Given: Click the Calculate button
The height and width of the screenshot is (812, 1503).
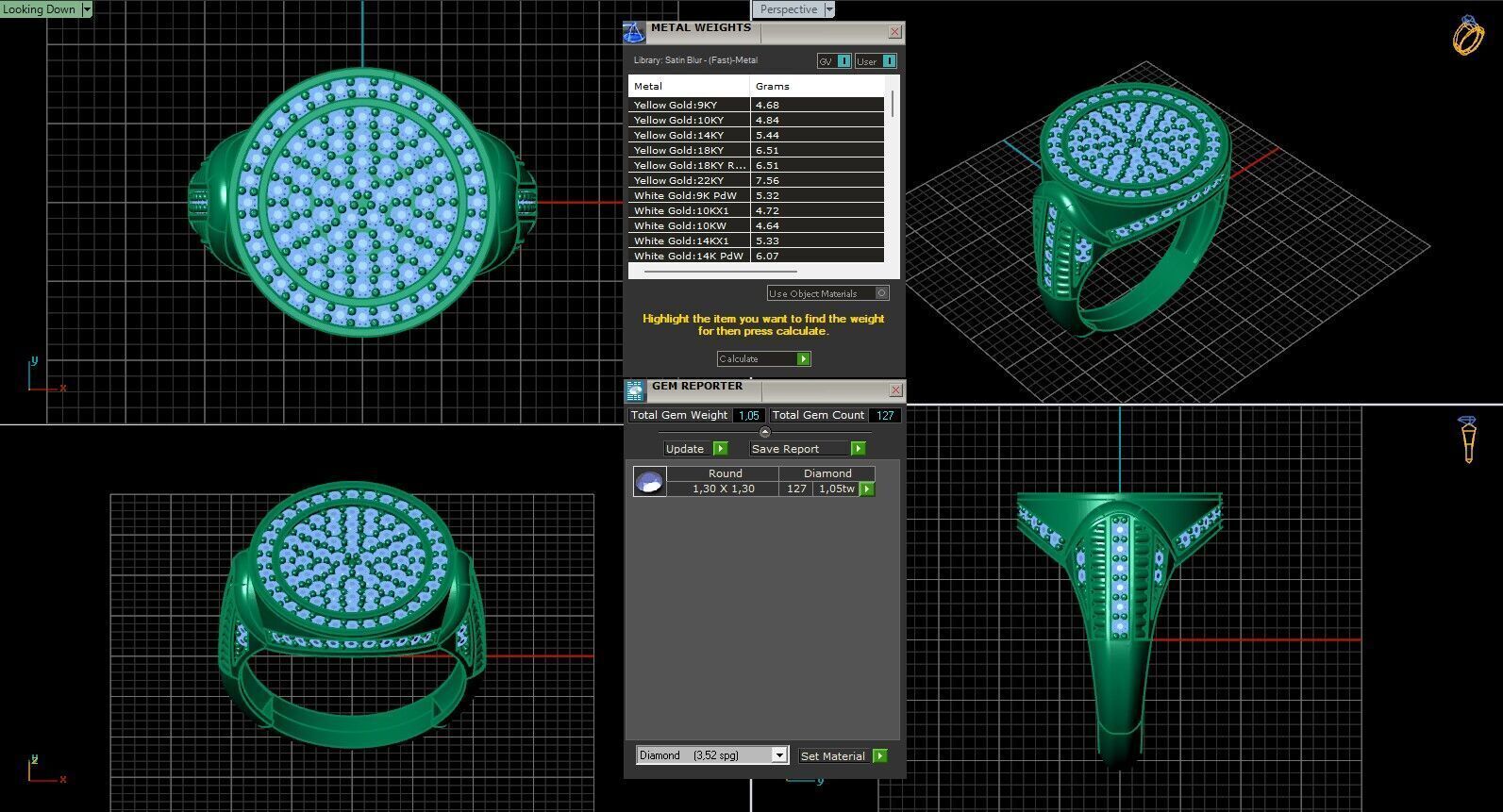Looking at the screenshot, I should pos(763,358).
